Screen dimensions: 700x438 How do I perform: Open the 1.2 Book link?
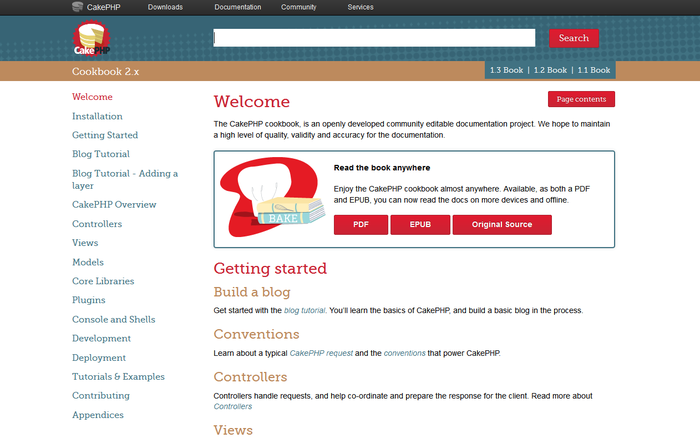550,70
